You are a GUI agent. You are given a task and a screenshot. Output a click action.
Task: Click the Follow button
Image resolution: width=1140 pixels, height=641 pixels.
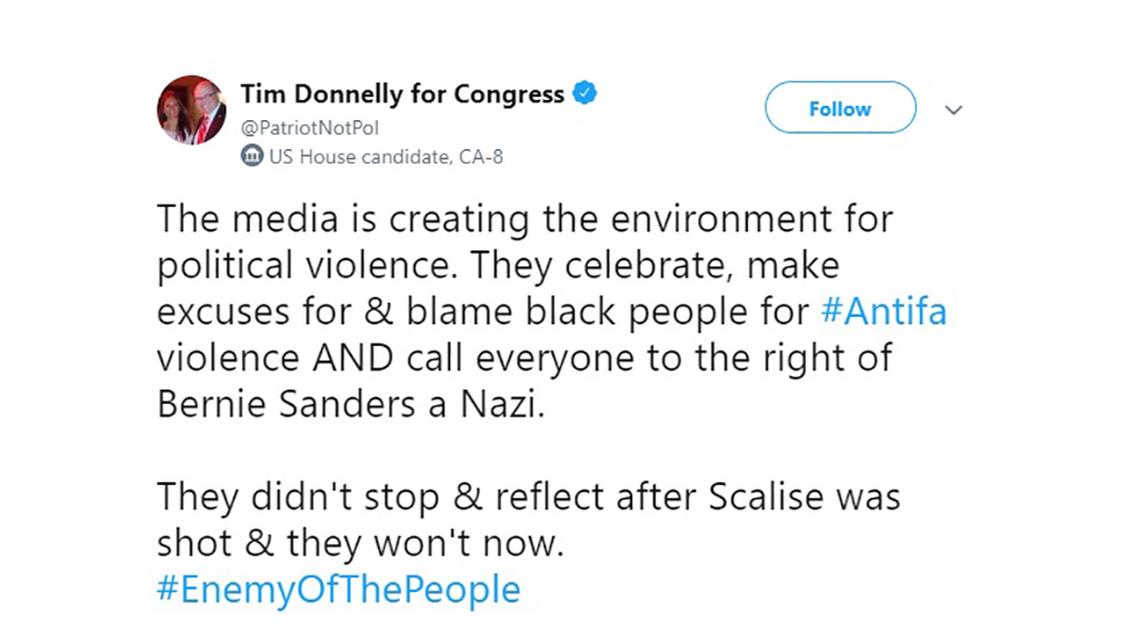click(x=839, y=108)
